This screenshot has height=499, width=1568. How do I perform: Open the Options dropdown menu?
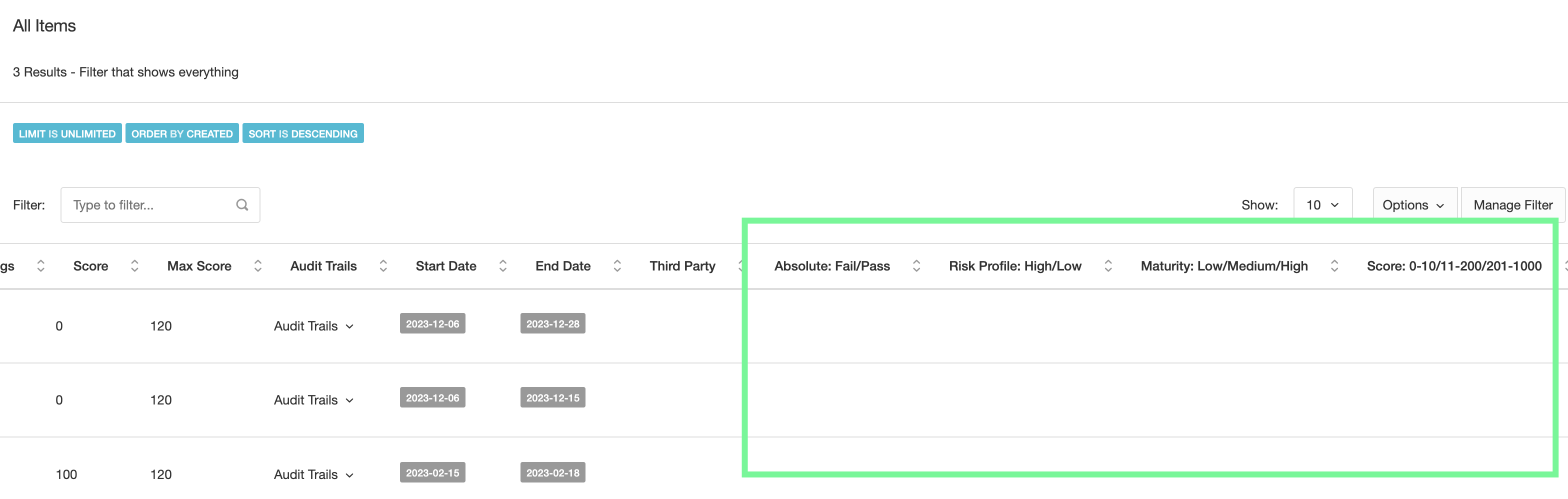pos(1413,205)
